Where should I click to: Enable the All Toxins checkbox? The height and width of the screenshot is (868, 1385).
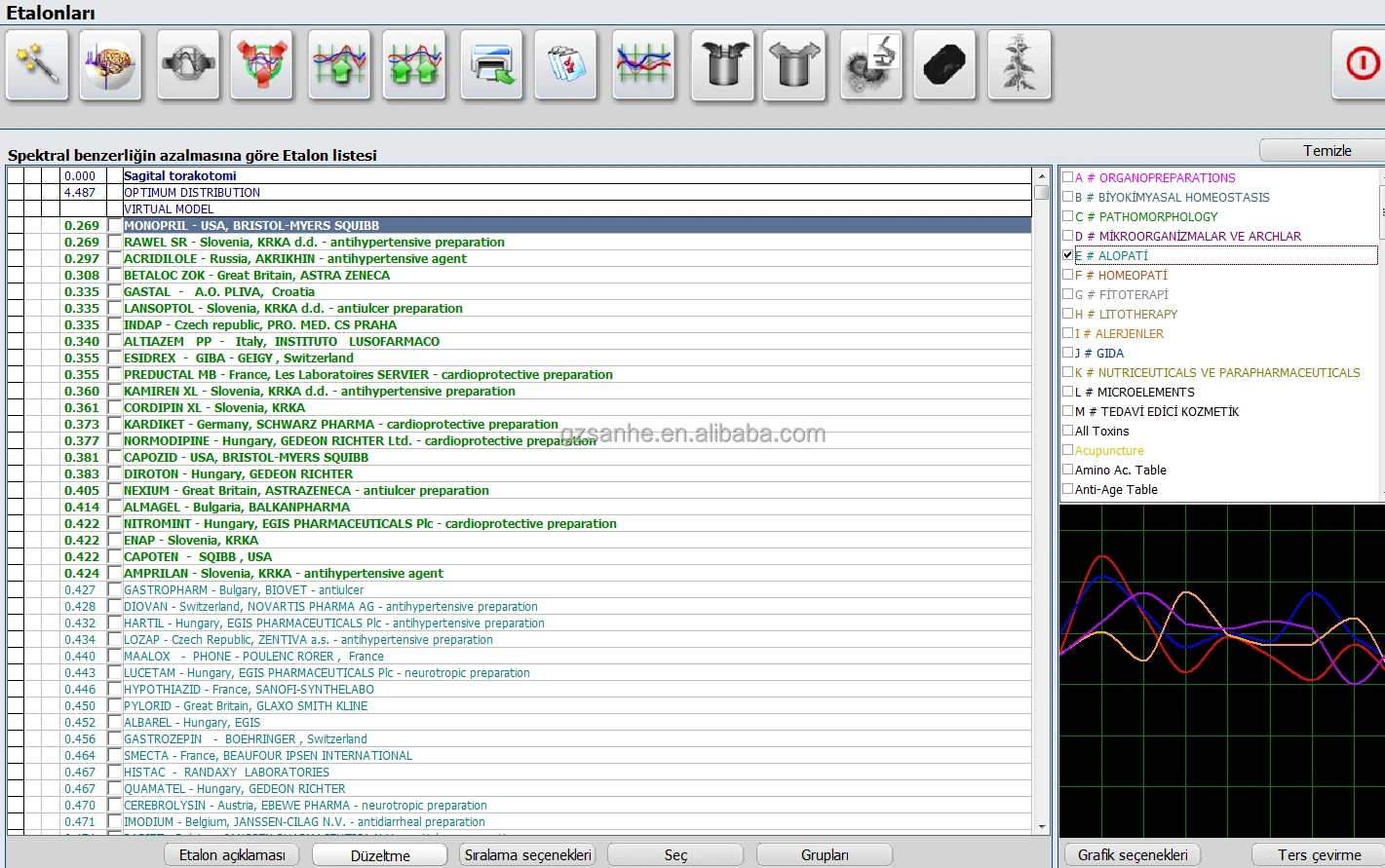1068,431
